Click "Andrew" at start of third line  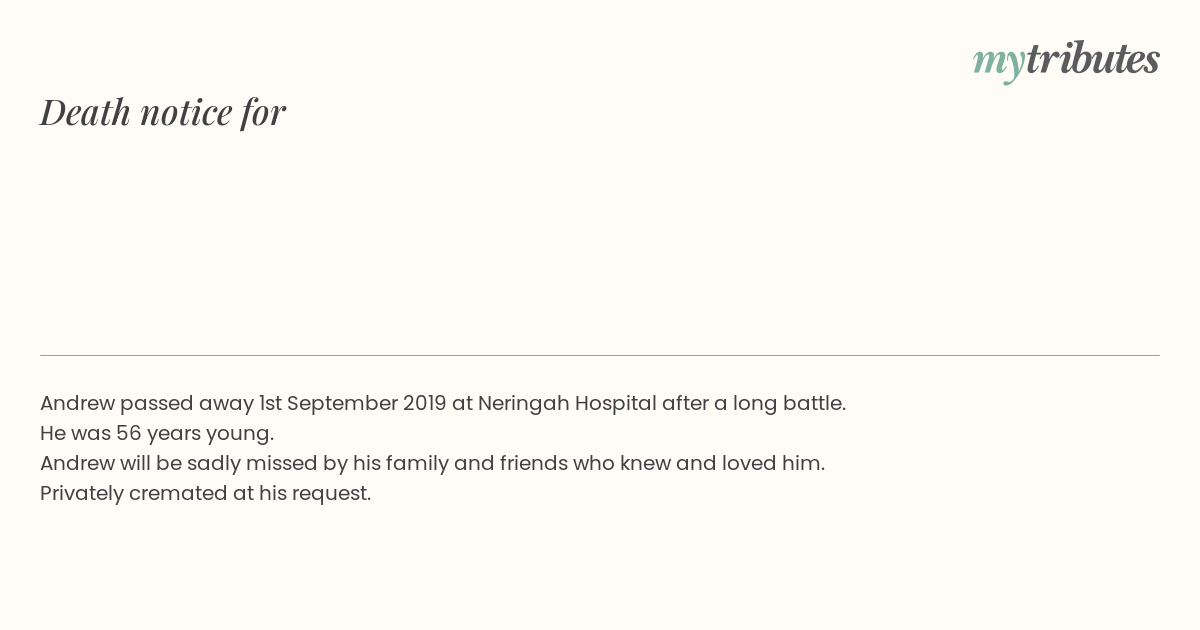(77, 463)
